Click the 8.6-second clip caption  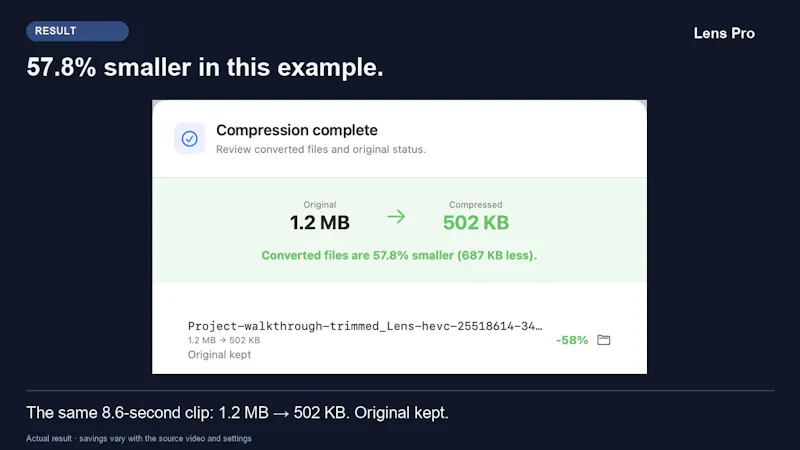click(237, 413)
